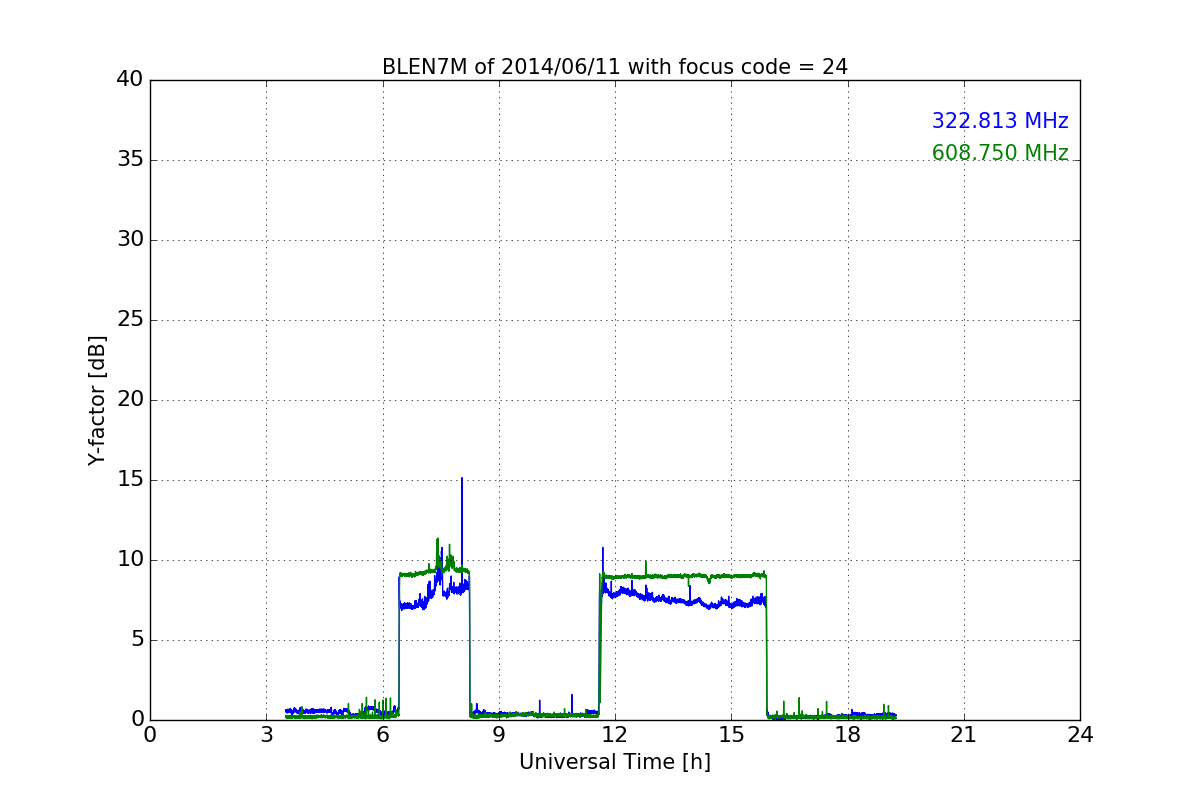Click the tall blue spike peak near 15 dB

point(462,479)
